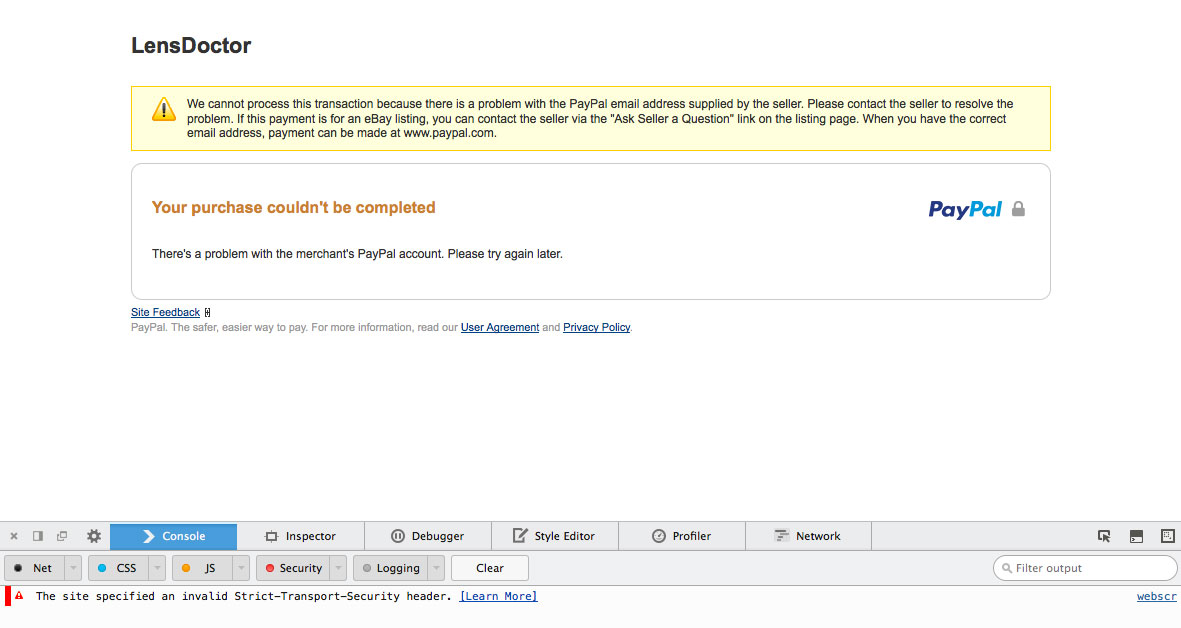Click the PayPal logo

click(x=965, y=209)
